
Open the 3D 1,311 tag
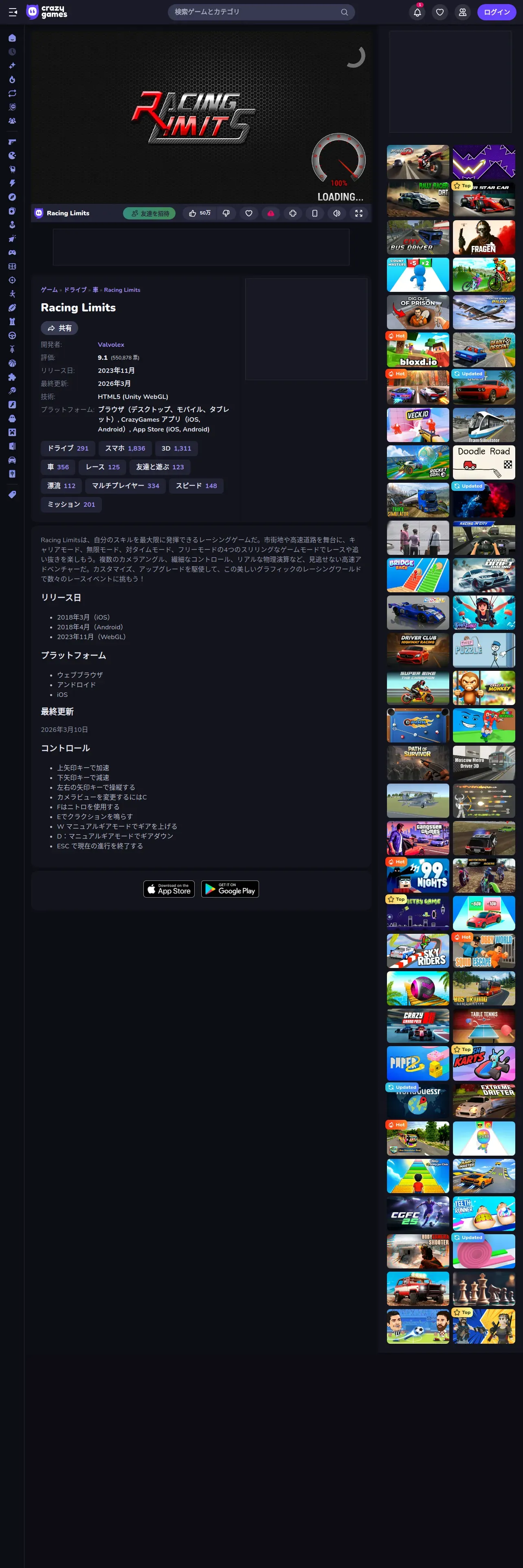176,449
